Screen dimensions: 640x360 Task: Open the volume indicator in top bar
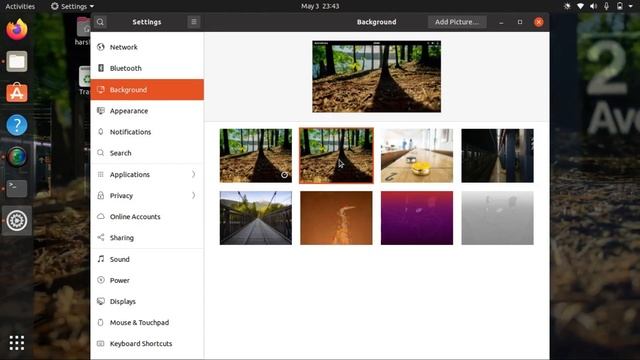[x=593, y=6]
